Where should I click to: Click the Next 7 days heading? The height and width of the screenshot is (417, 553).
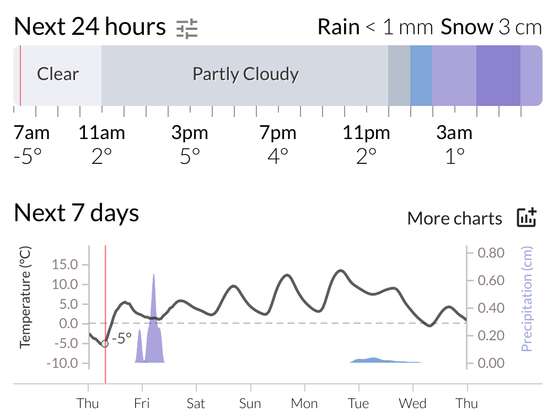(x=77, y=213)
